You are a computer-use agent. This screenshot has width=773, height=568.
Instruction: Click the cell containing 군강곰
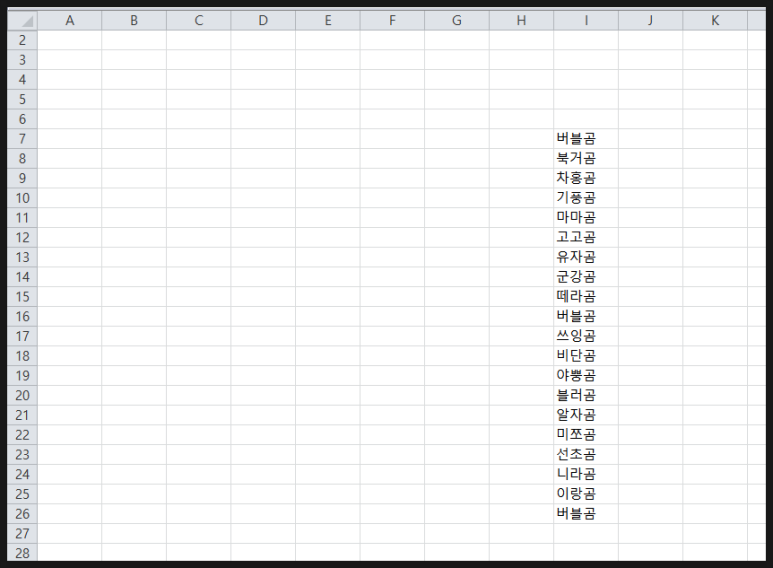[586, 277]
